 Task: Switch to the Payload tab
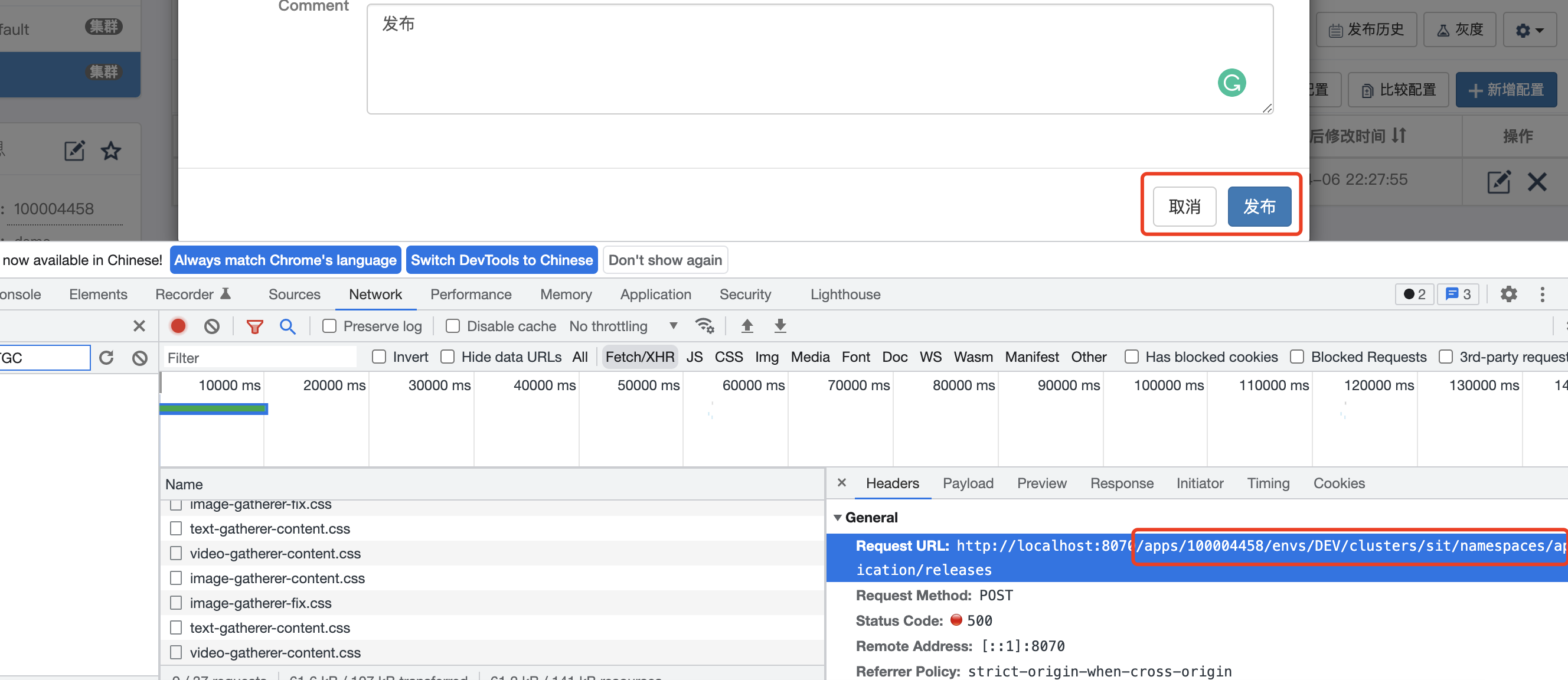tap(967, 483)
